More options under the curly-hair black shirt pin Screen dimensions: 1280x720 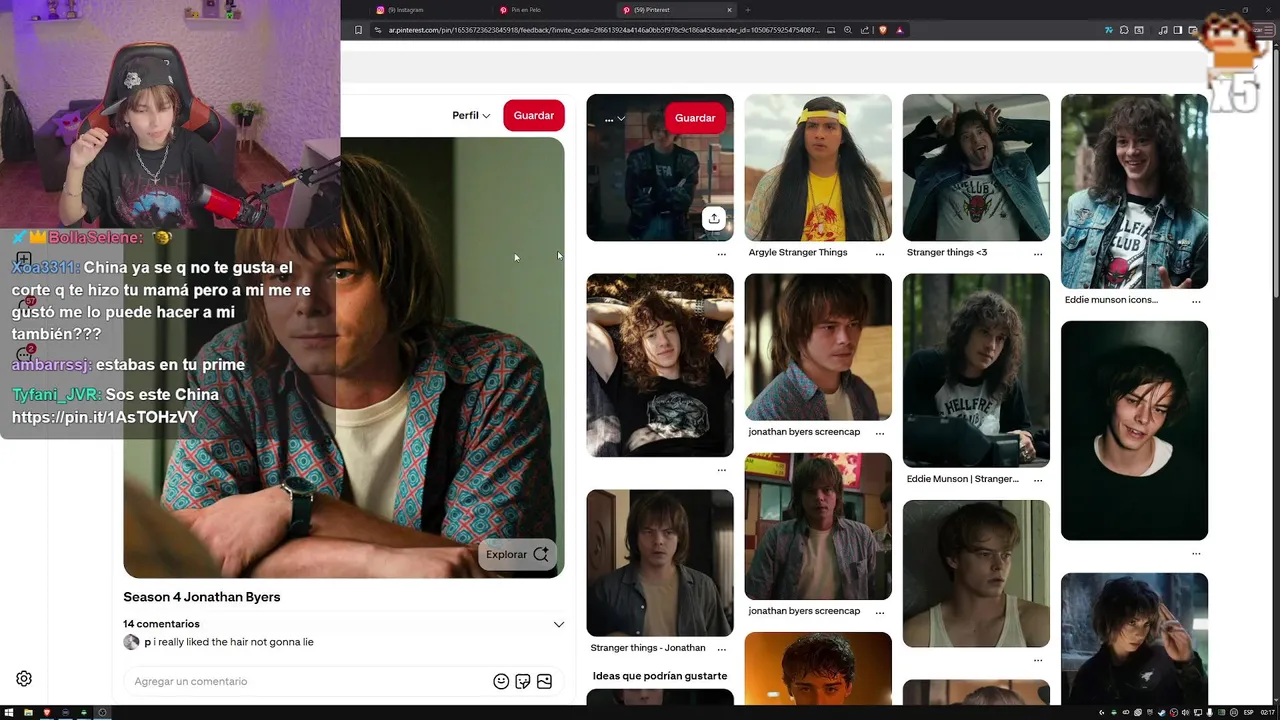point(722,470)
